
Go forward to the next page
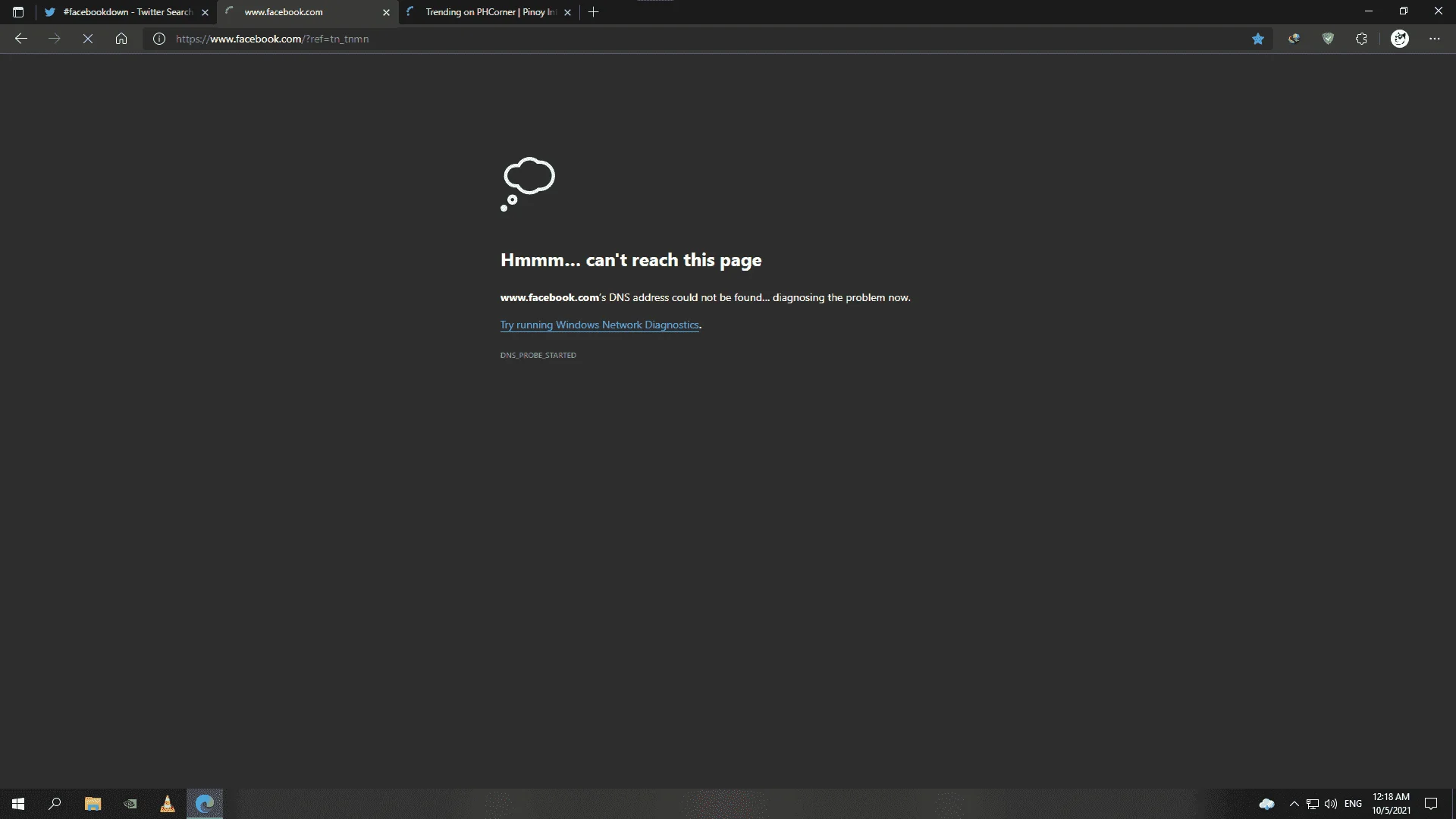pos(55,39)
